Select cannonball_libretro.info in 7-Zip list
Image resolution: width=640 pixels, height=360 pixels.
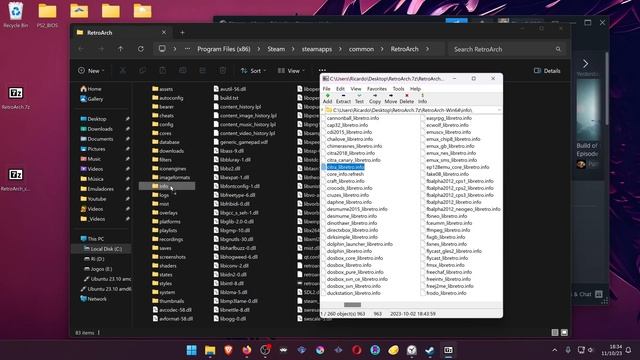point(353,118)
